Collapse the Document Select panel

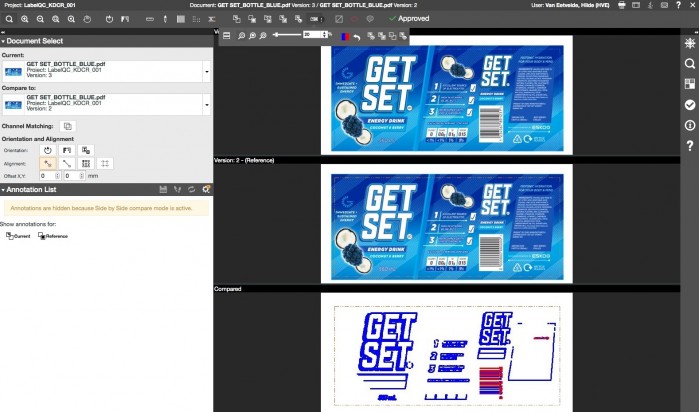[3, 41]
